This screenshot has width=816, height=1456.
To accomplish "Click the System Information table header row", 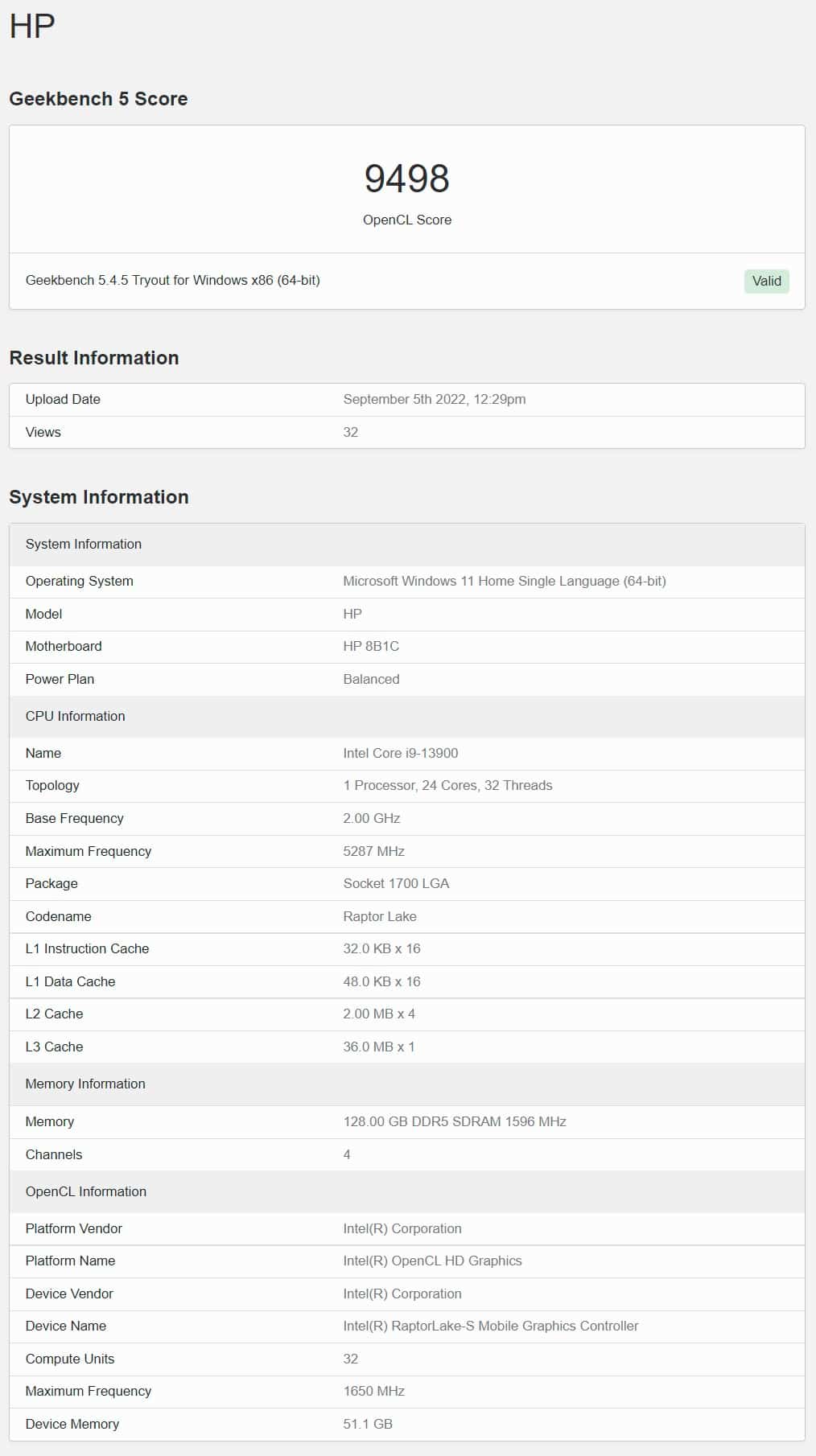I will click(x=407, y=544).
